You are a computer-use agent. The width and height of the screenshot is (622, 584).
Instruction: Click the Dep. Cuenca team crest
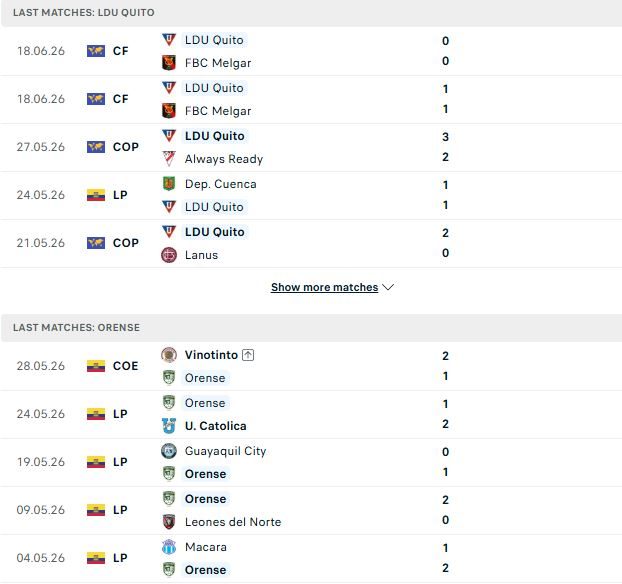(169, 184)
